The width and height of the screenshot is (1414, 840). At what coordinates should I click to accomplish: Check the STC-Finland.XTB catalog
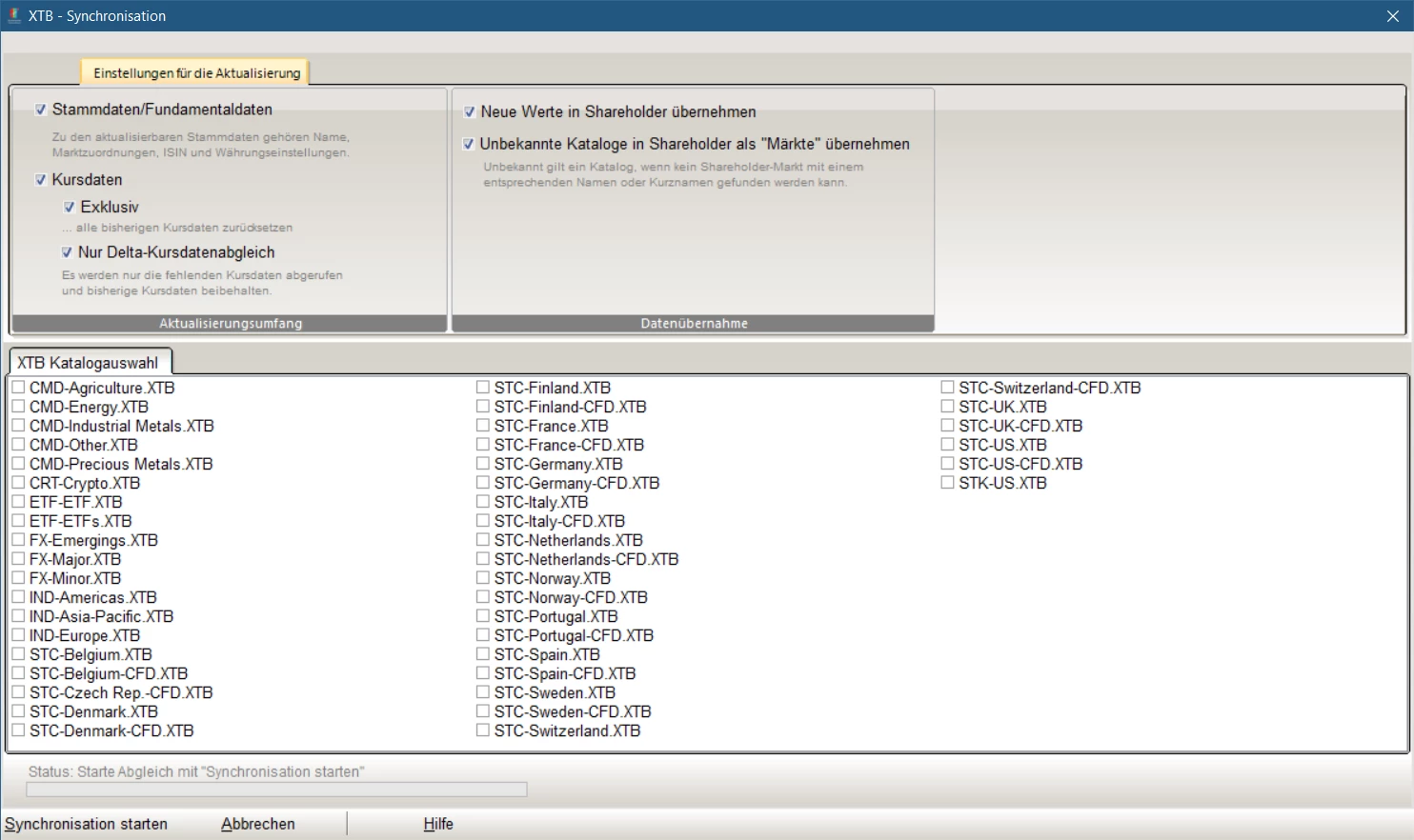pyautogui.click(x=483, y=388)
